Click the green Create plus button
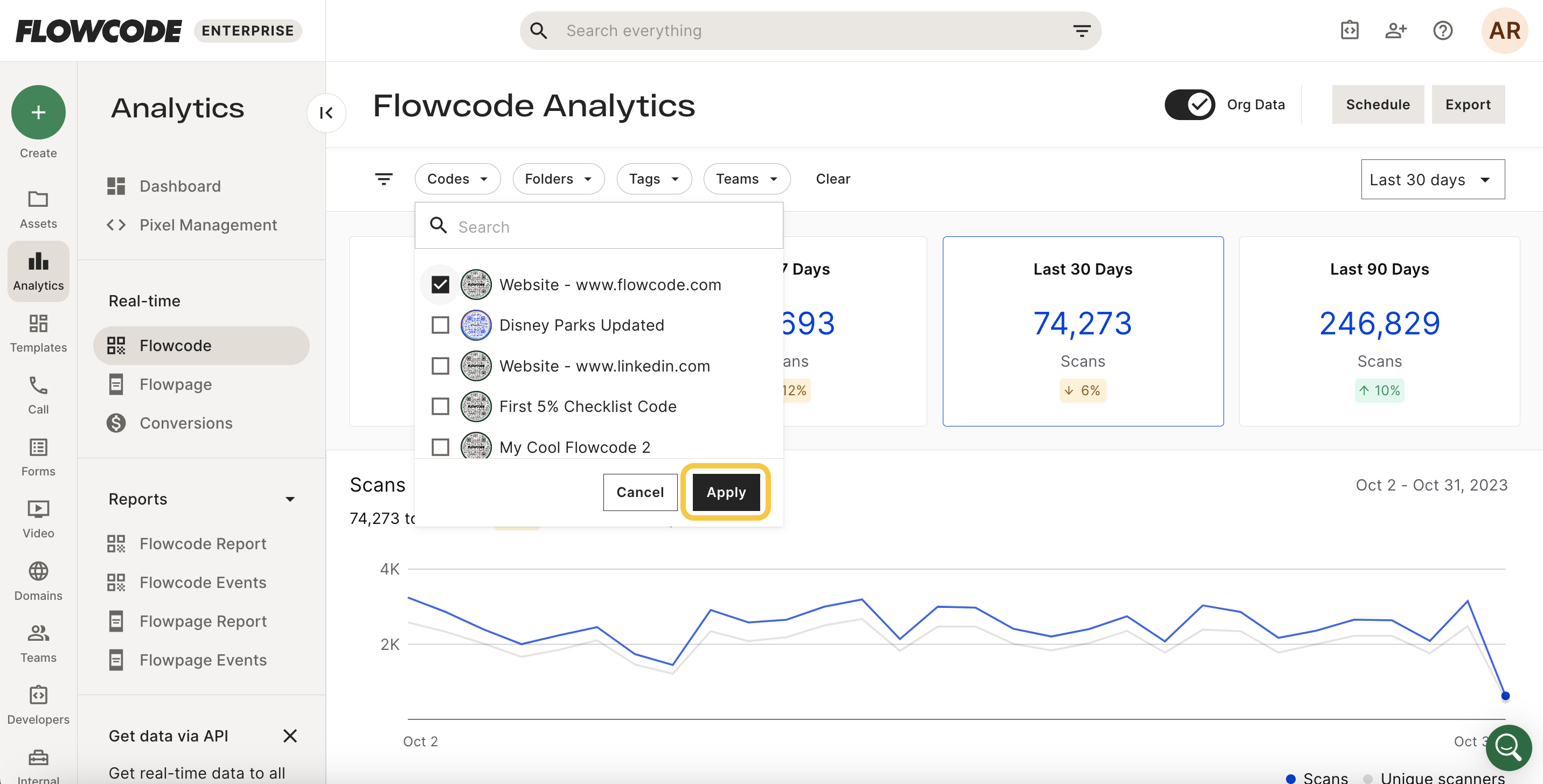This screenshot has height=784, width=1543. coord(38,112)
